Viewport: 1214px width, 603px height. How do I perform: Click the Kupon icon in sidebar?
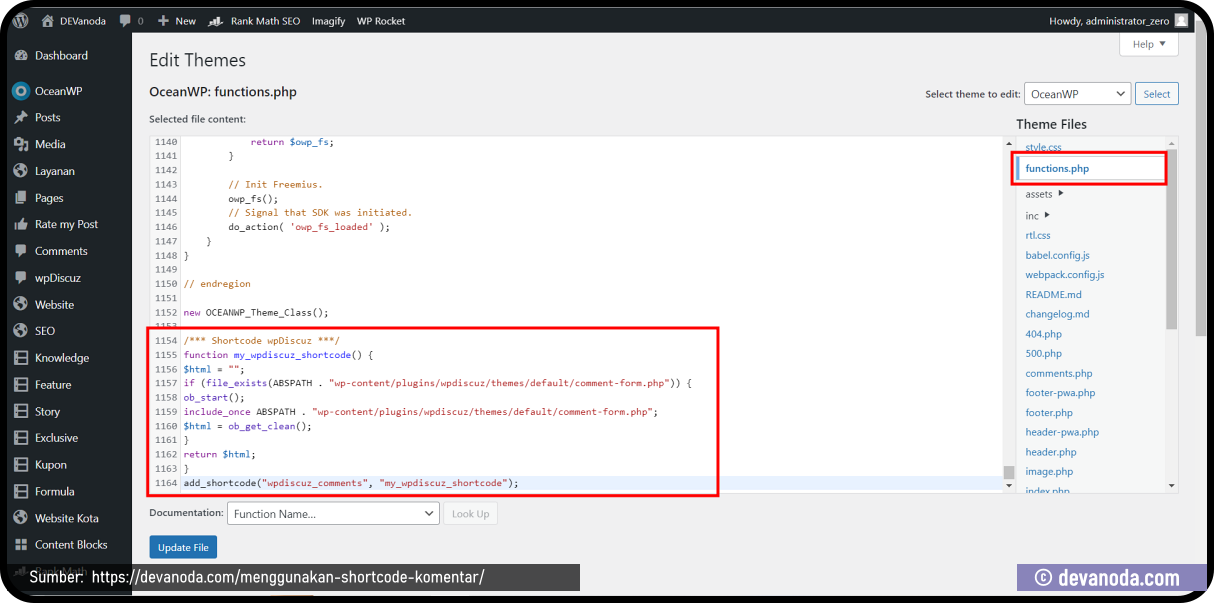pyautogui.click(x=21, y=465)
